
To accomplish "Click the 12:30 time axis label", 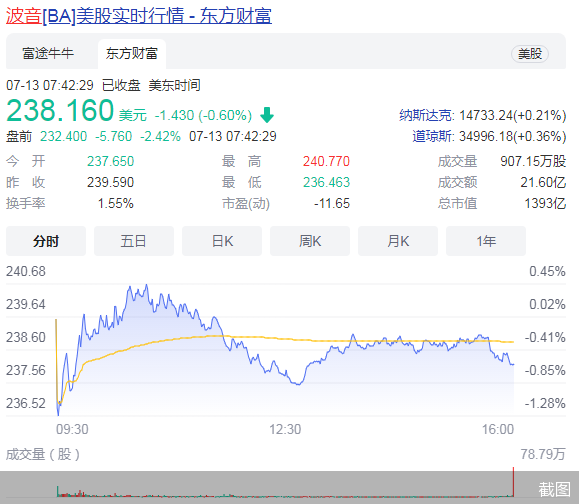I will (285, 429).
